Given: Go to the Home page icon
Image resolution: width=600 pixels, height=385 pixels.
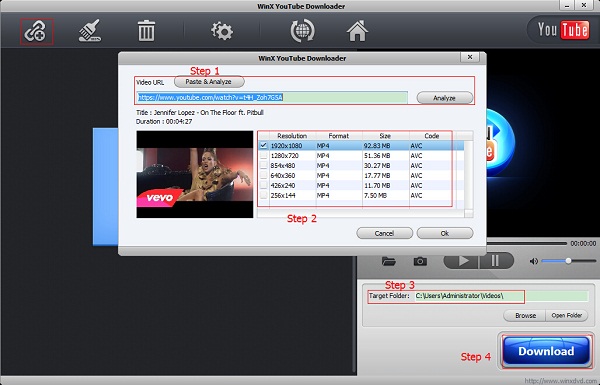Looking at the screenshot, I should click(x=357, y=31).
